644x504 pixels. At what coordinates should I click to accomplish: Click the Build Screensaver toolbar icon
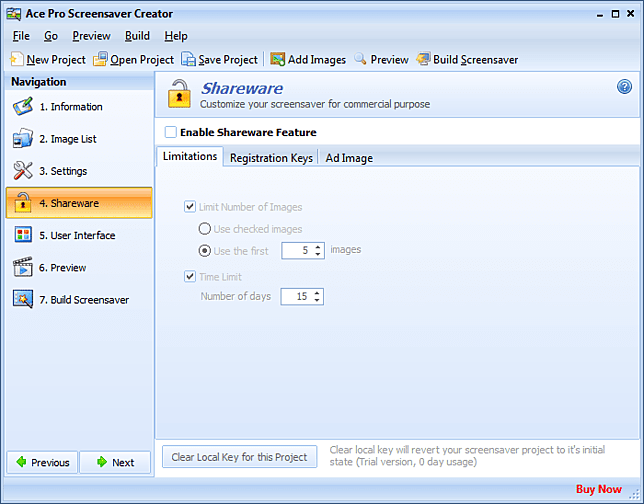click(423, 59)
